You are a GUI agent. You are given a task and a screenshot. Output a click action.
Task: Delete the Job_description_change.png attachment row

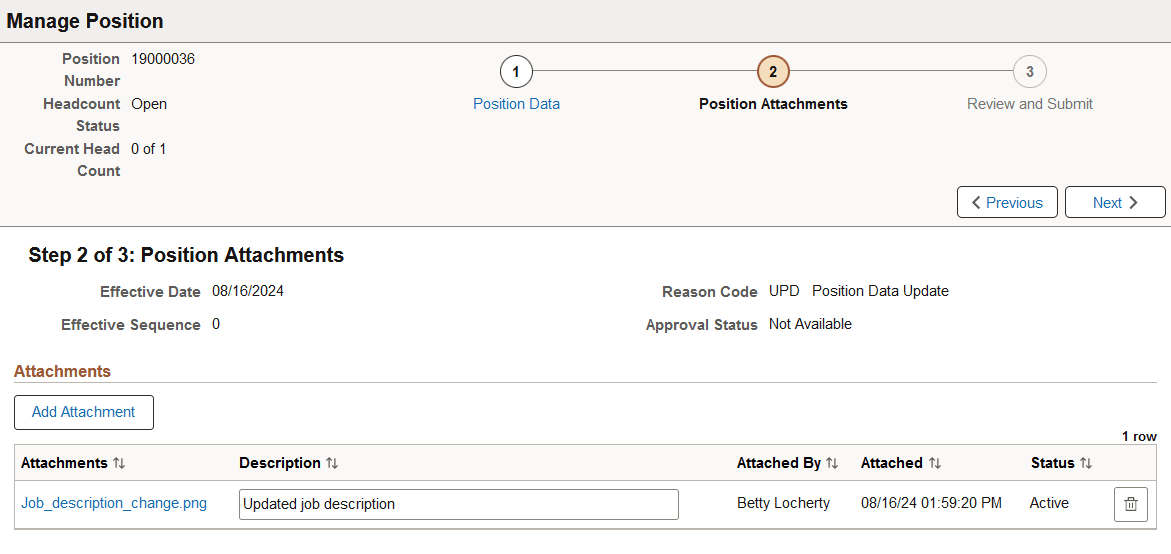tap(1130, 504)
